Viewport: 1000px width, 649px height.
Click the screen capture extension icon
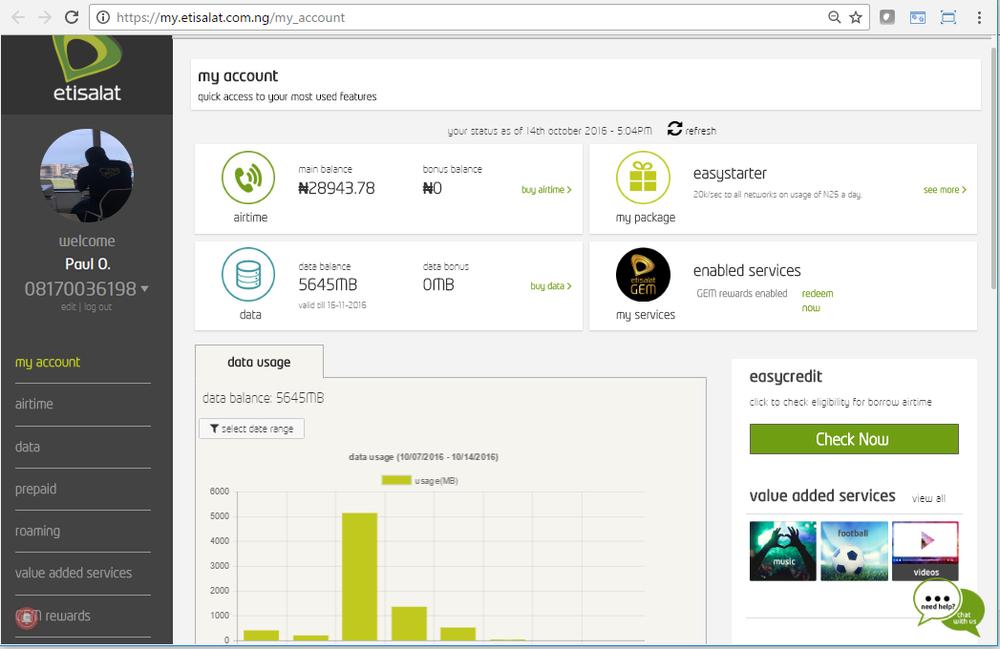pyautogui.click(x=948, y=17)
